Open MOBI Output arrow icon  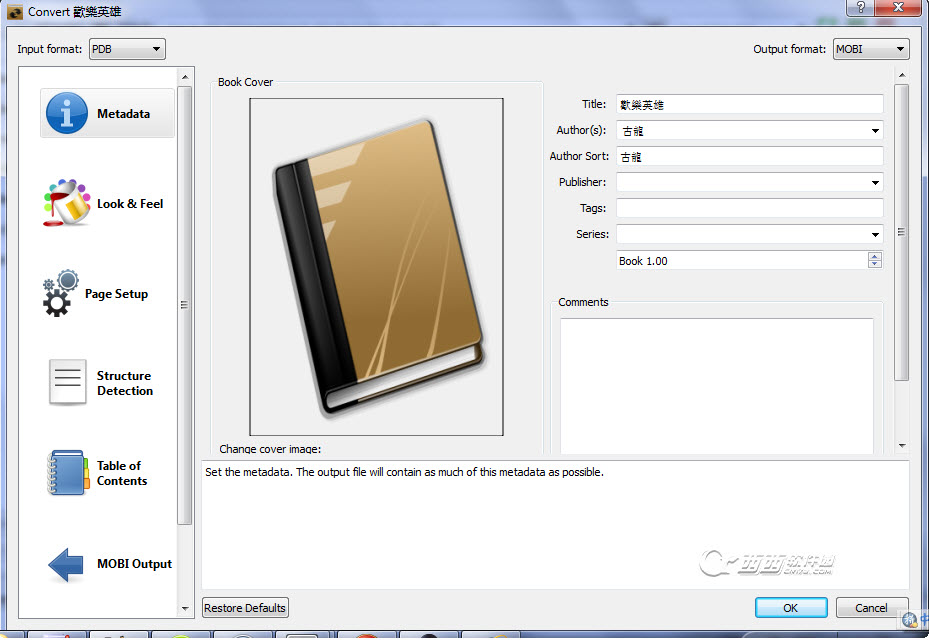tap(67, 564)
